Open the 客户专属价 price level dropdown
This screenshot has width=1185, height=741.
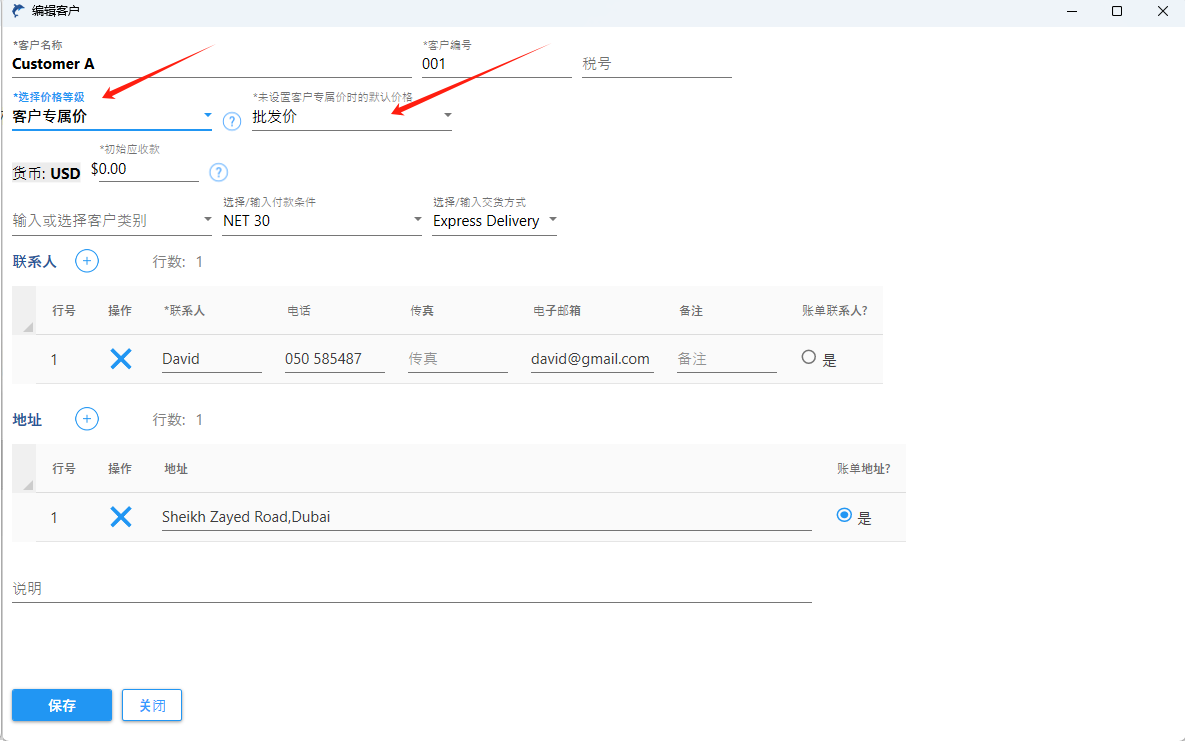tap(207, 116)
